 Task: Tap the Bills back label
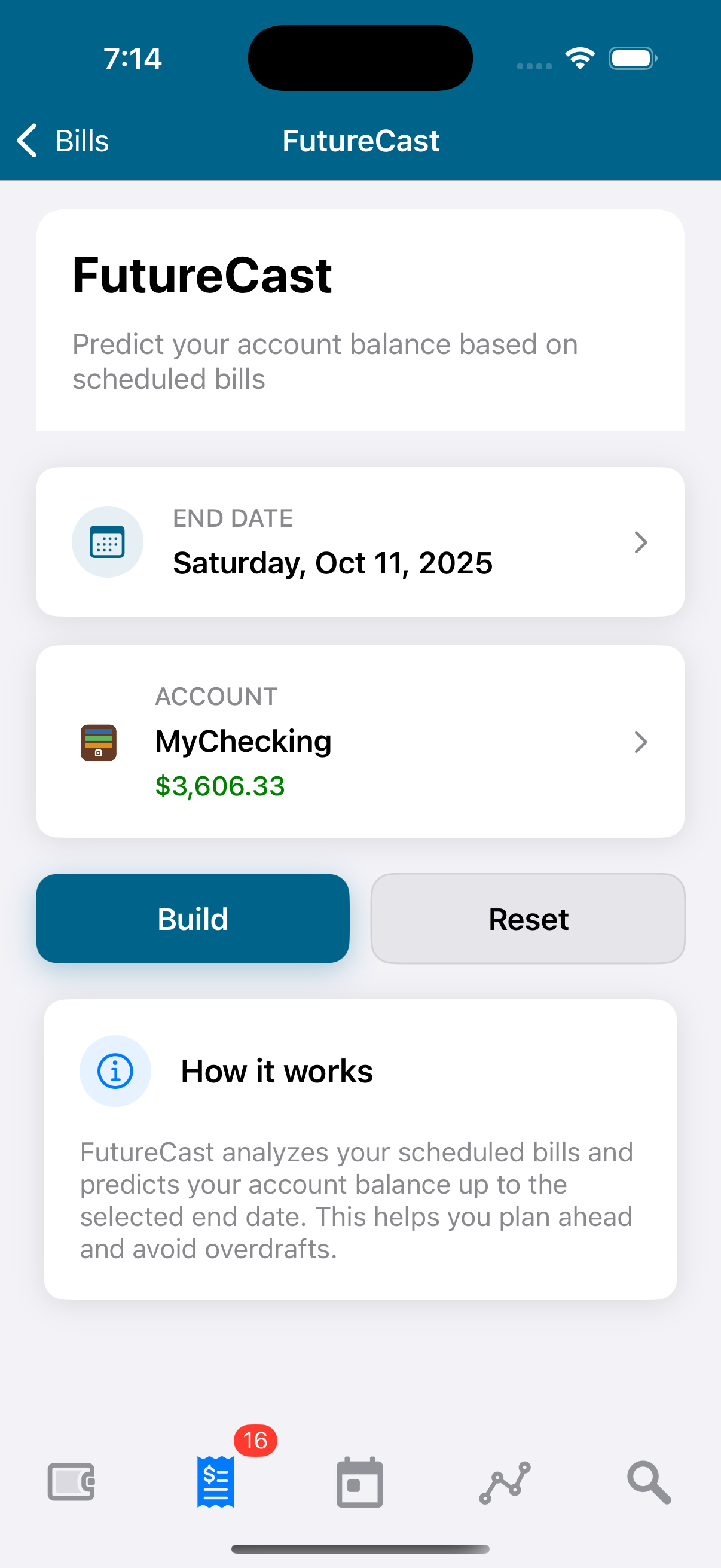click(x=81, y=141)
